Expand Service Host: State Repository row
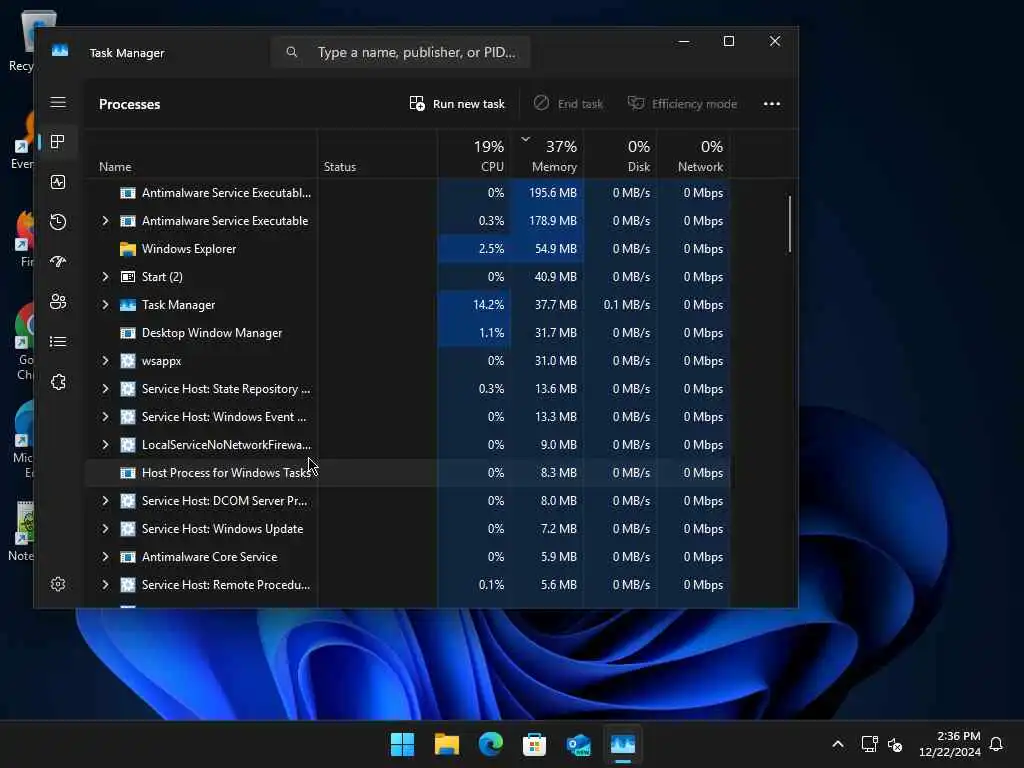Viewport: 1024px width, 768px height. (105, 389)
